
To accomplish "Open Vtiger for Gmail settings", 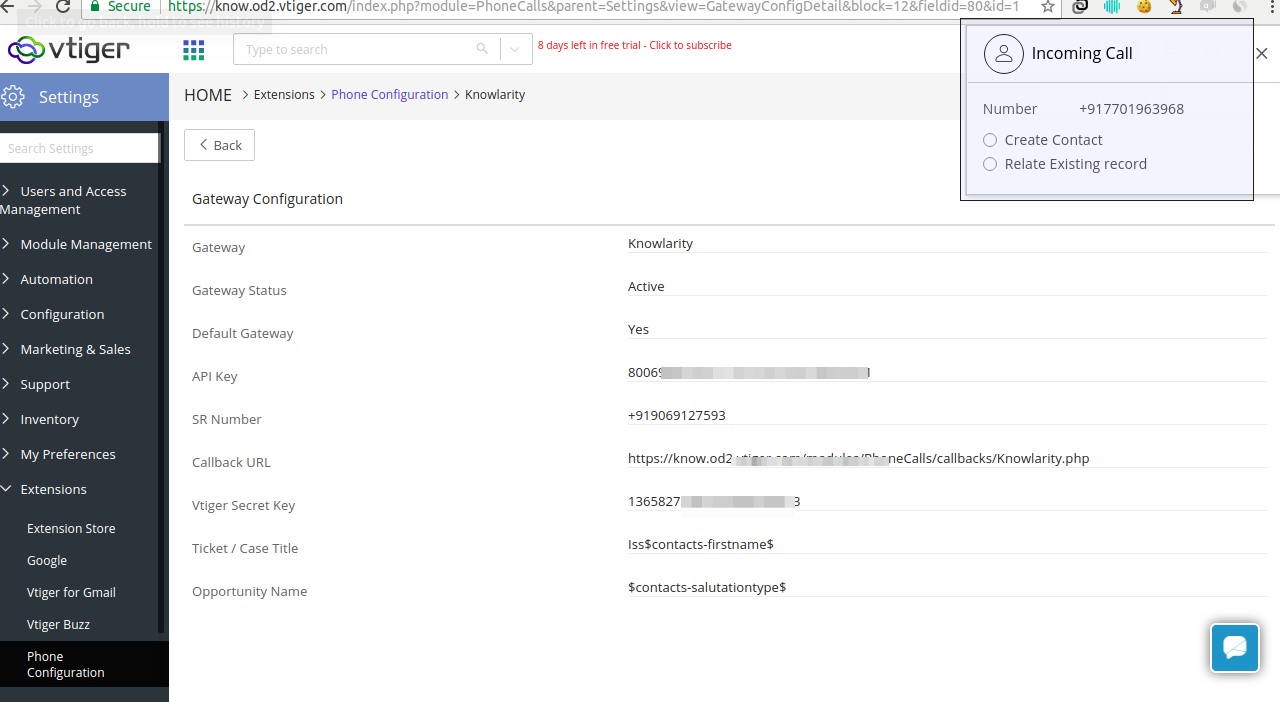I will (x=71, y=592).
